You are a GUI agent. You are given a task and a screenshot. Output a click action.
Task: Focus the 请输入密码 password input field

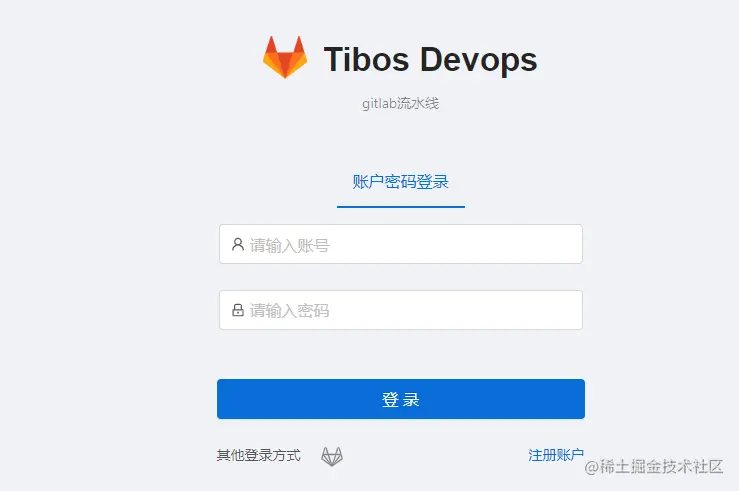coord(401,310)
